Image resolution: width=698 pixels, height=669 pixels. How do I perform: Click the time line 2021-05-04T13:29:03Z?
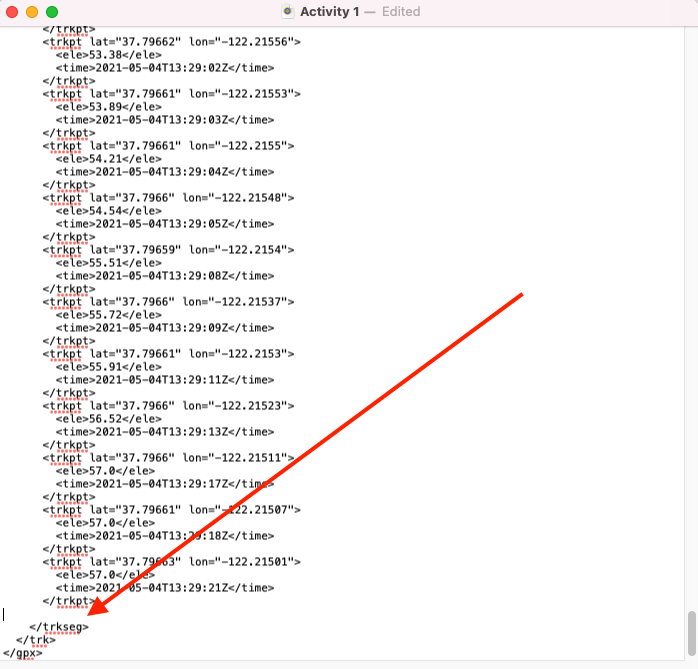coord(165,120)
